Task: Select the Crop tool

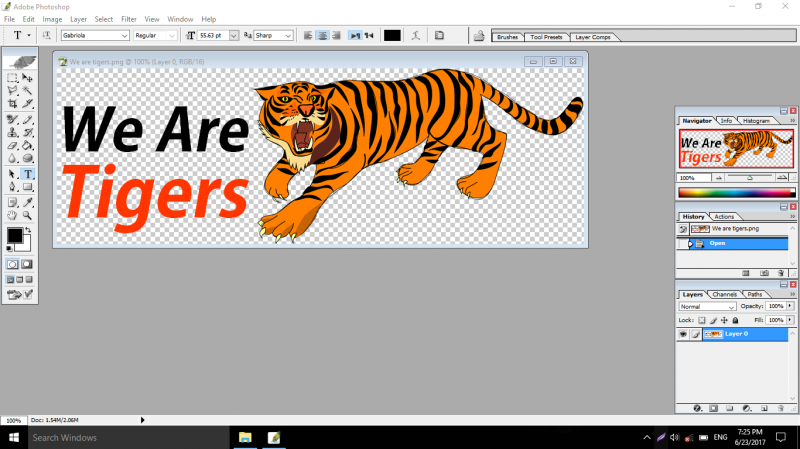Action: (12, 104)
